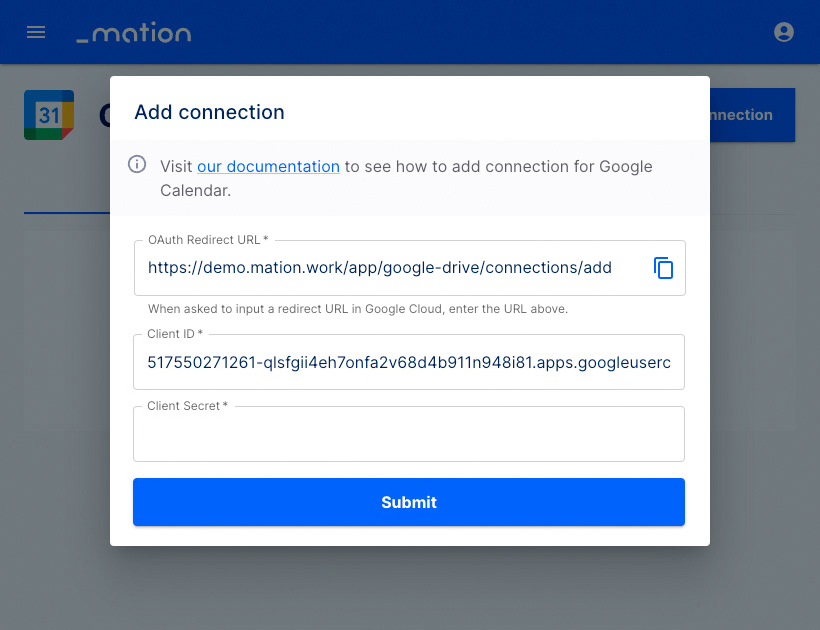Image resolution: width=820 pixels, height=630 pixels.
Task: Open the hamburger navigation menu
Action: coord(36,32)
